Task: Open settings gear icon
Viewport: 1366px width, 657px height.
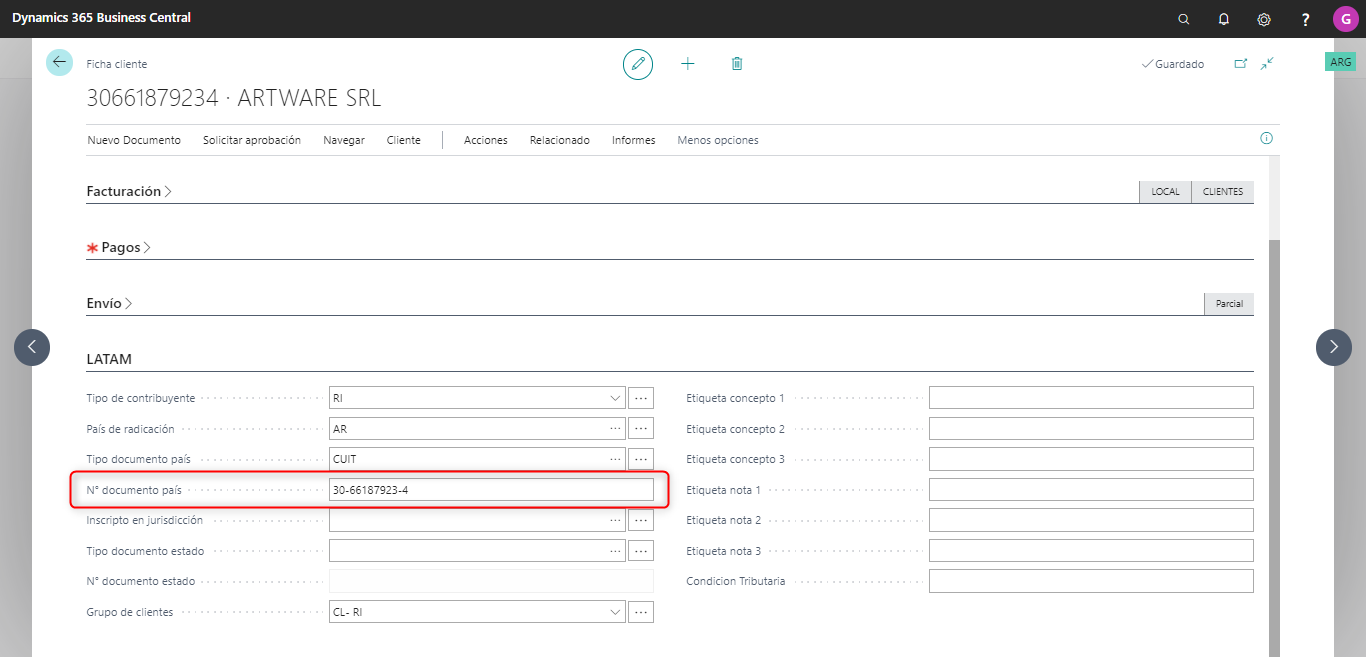Action: coord(1264,19)
